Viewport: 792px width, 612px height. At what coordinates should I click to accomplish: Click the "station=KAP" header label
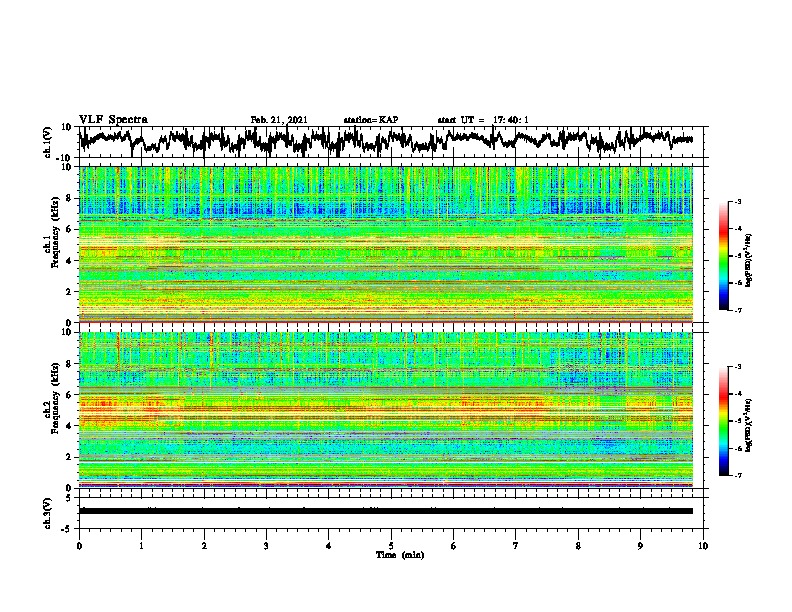(x=371, y=120)
